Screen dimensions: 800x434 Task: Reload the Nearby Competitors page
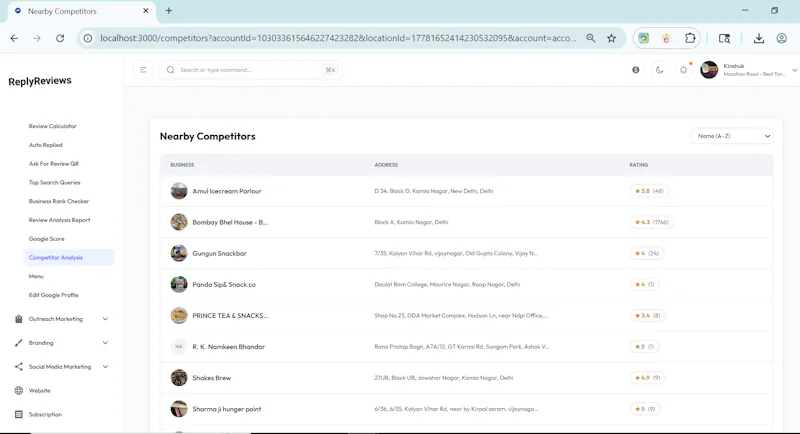tap(60, 38)
